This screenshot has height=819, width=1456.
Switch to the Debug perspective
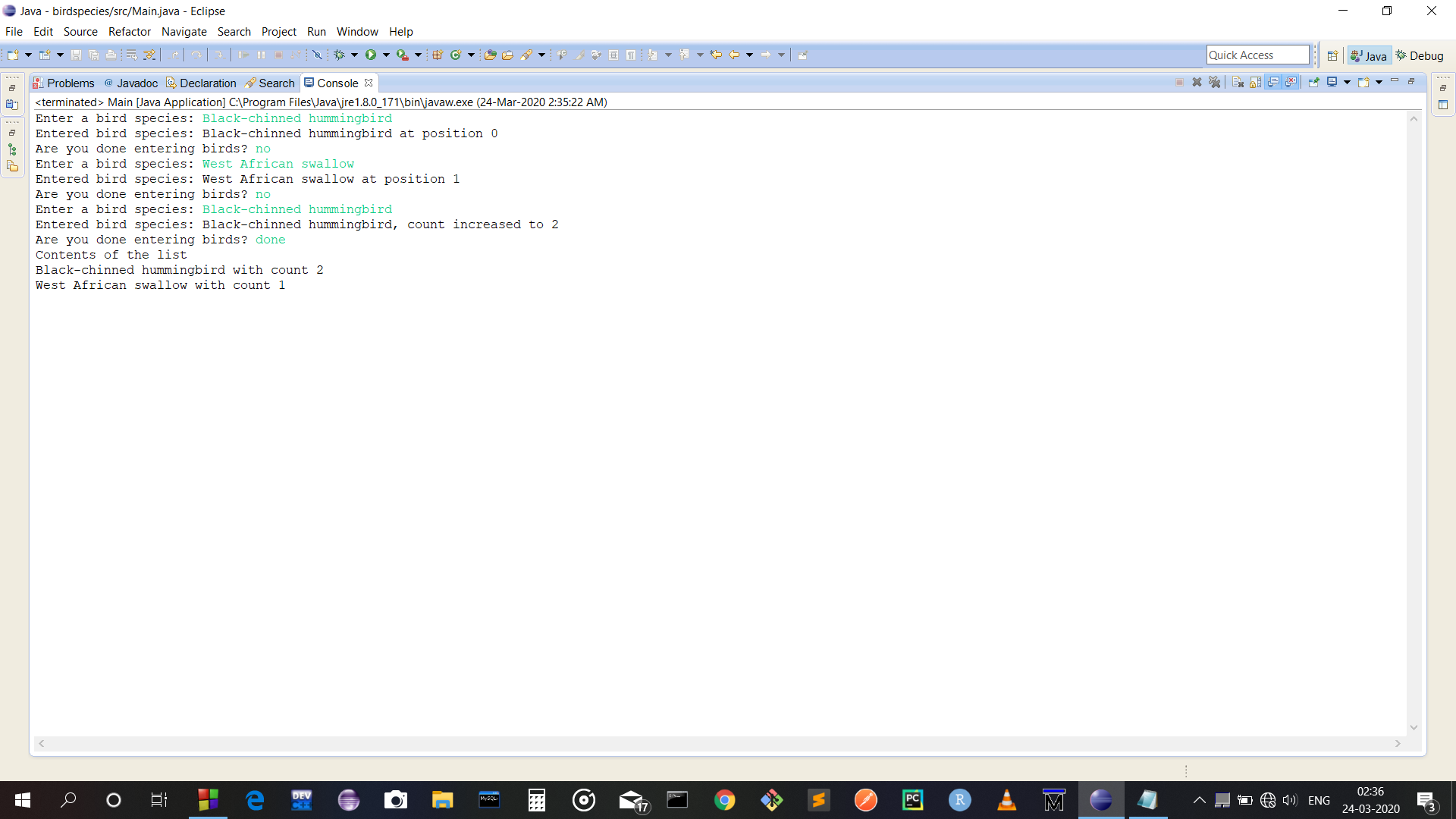1420,55
